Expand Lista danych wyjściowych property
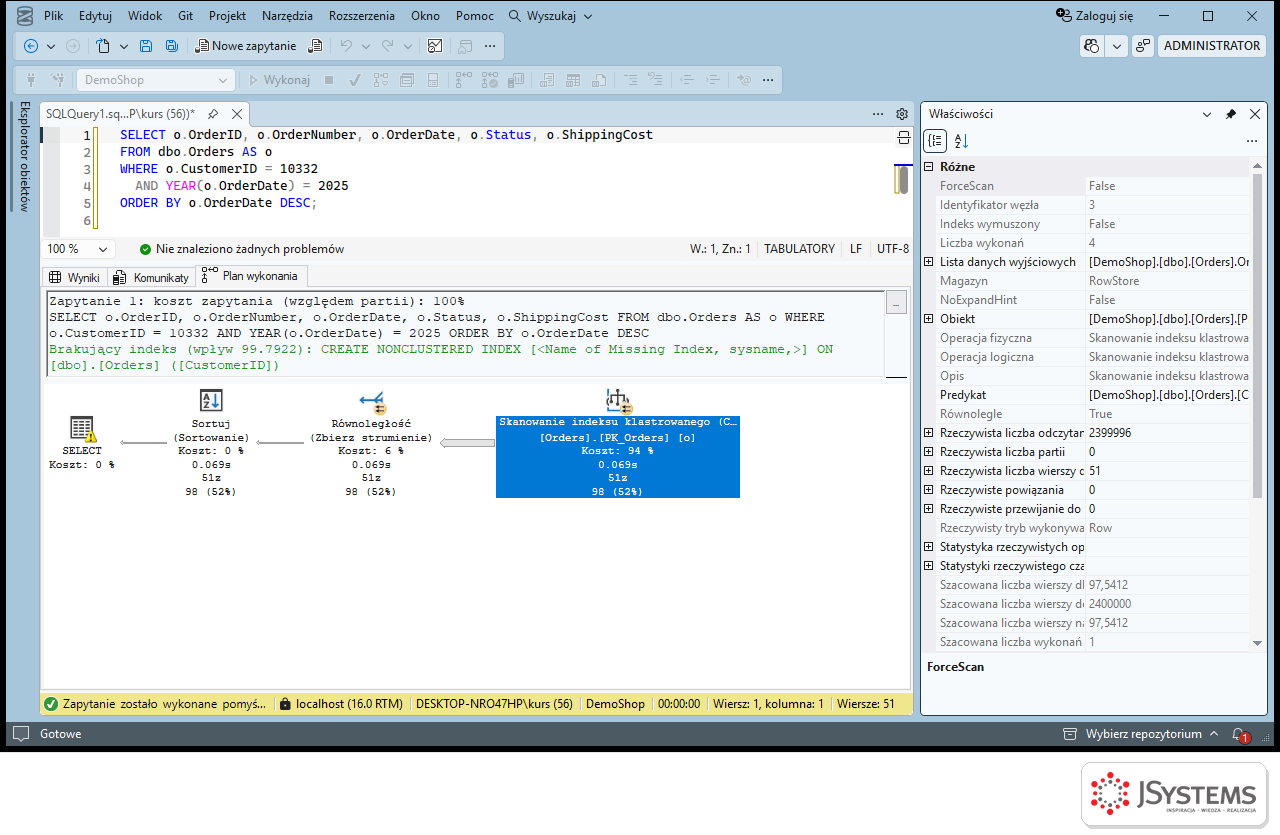 [929, 262]
